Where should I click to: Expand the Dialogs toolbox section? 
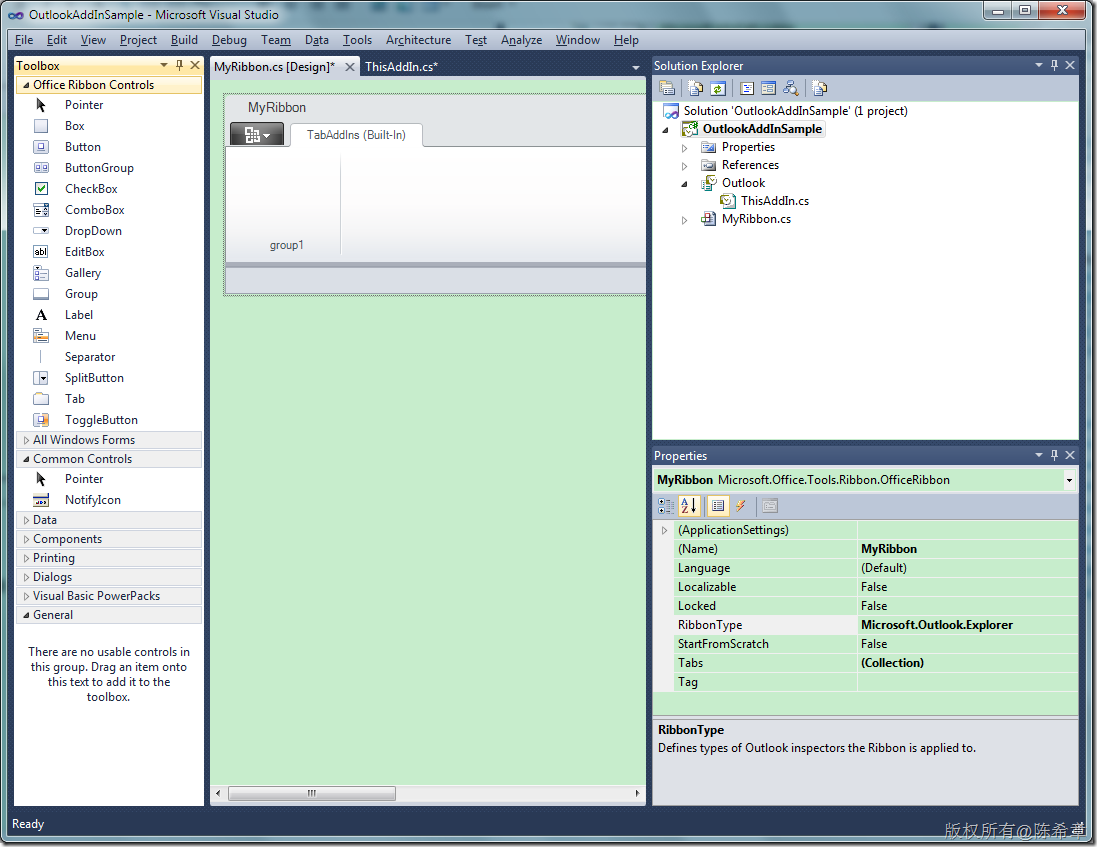click(x=27, y=577)
